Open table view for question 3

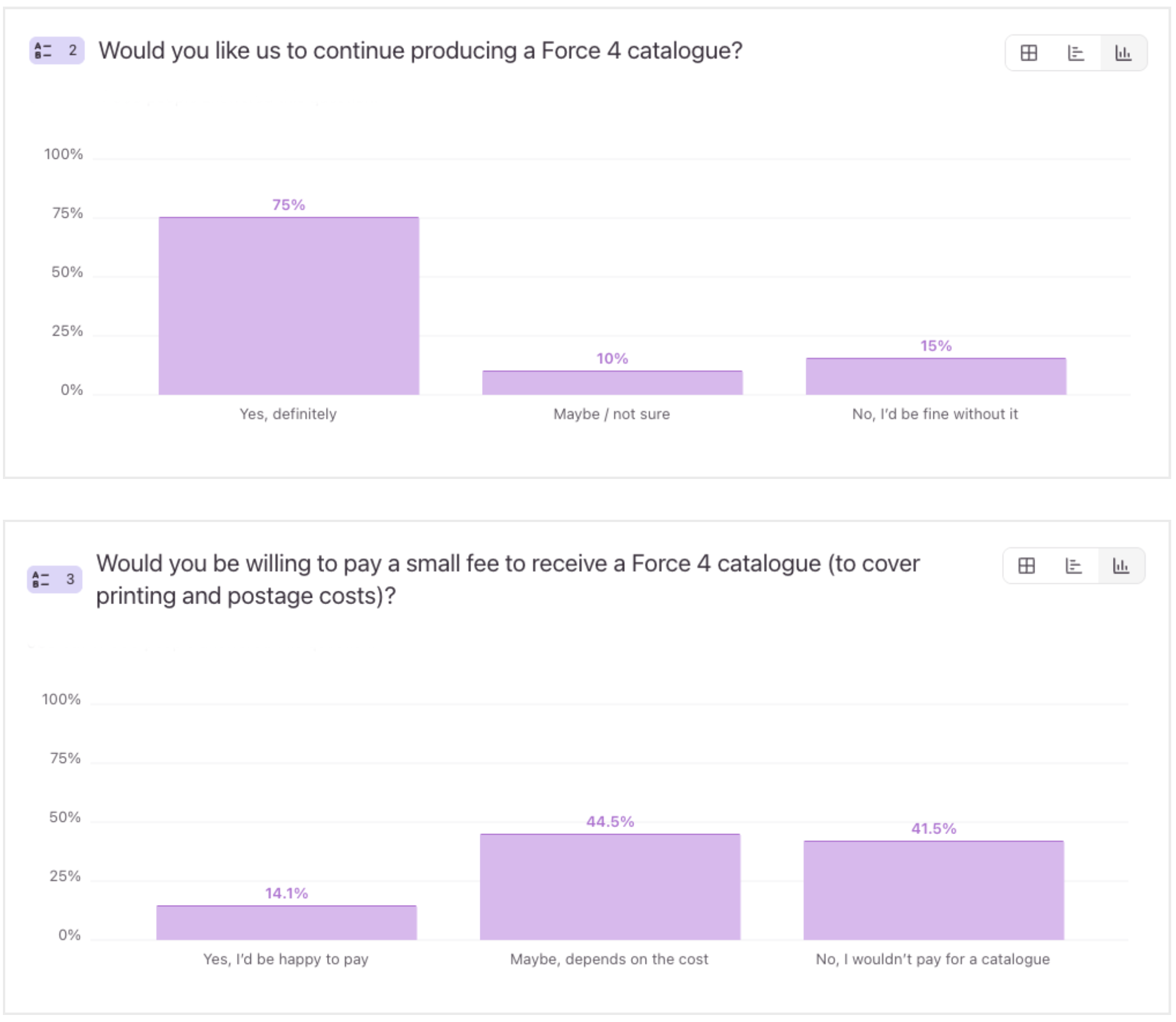tap(1027, 565)
